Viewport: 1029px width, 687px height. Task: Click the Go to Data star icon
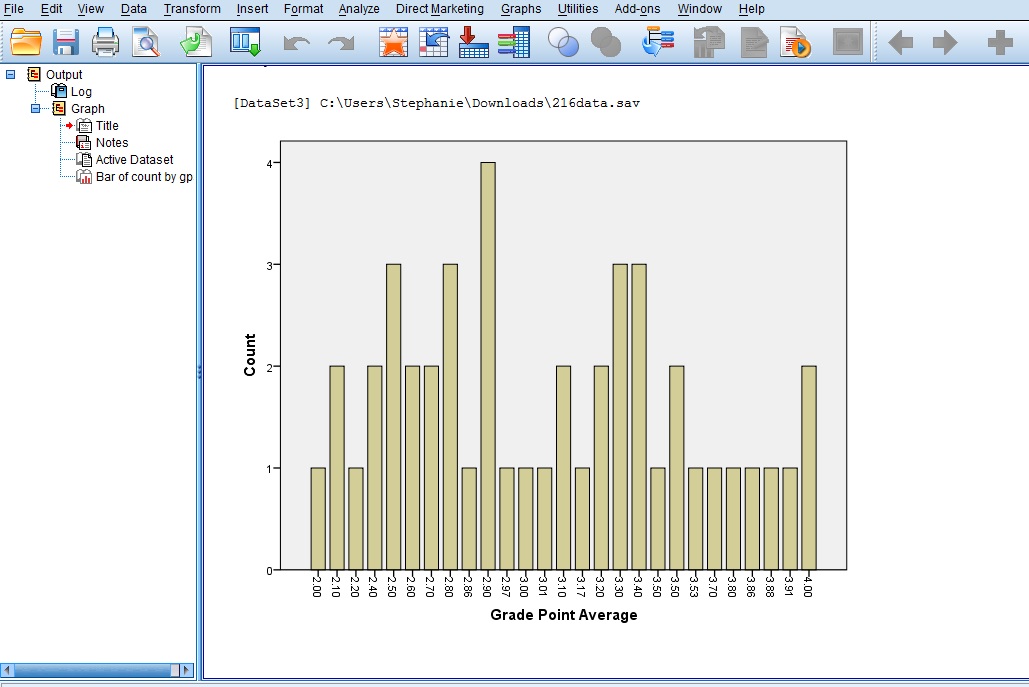[x=393, y=43]
